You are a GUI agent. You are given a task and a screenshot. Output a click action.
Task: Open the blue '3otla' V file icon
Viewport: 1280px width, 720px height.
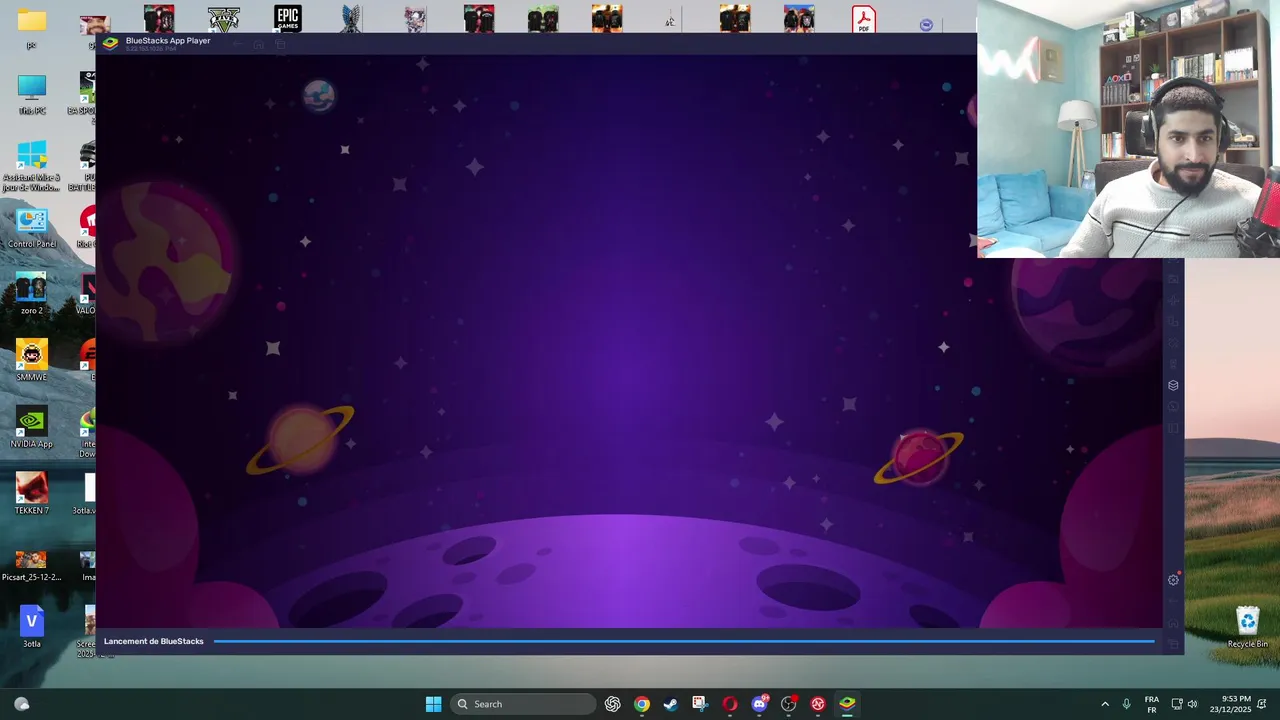click(x=32, y=627)
